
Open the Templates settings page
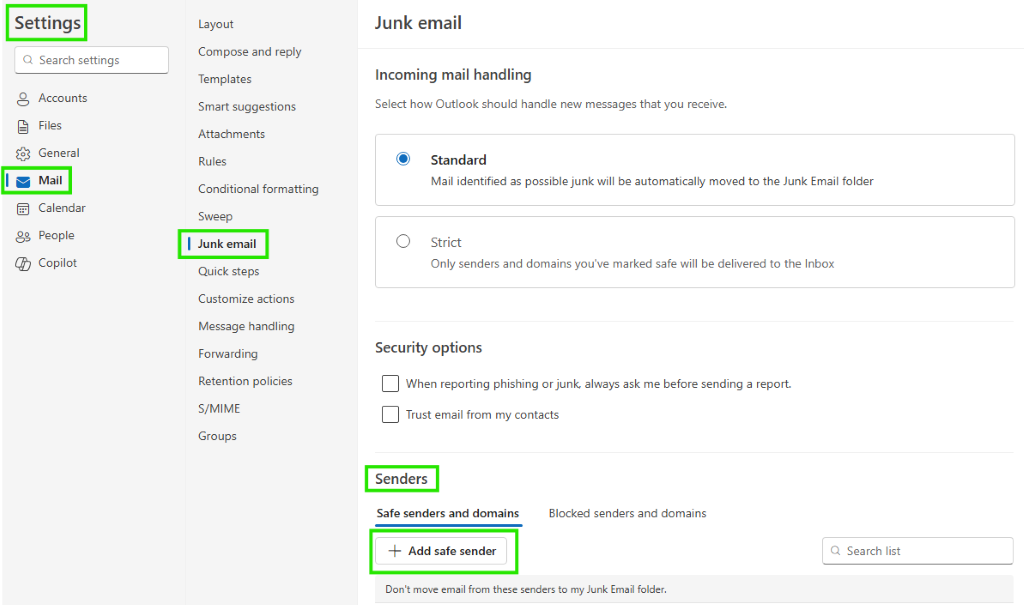225,79
